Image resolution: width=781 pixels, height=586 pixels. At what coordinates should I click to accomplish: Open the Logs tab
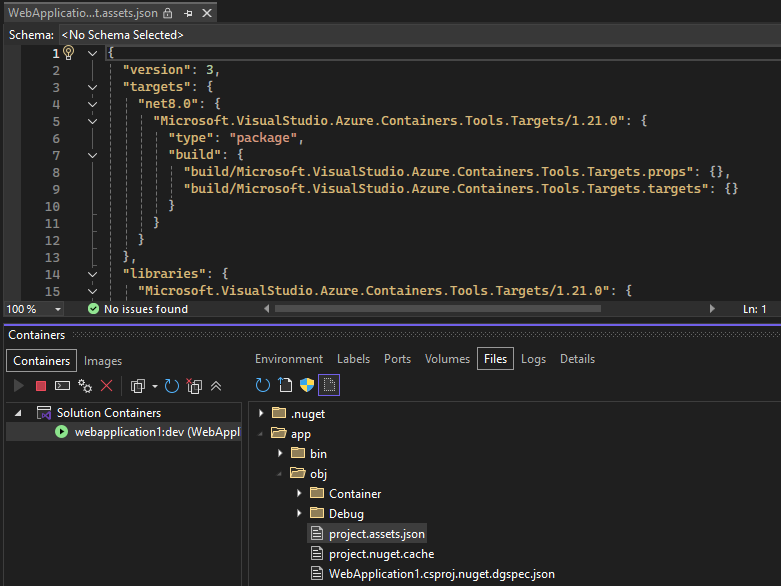[533, 359]
